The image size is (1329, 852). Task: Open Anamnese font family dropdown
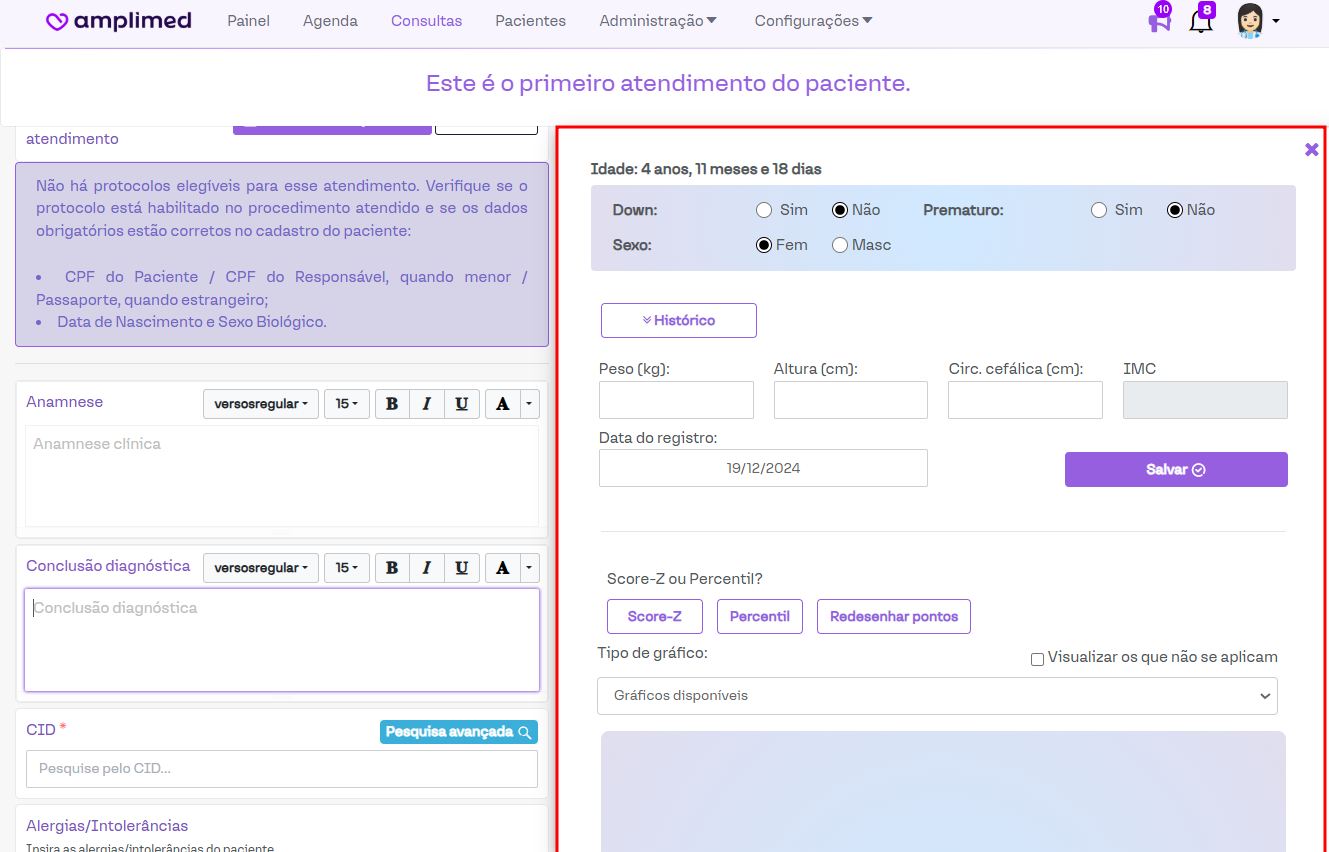(260, 404)
